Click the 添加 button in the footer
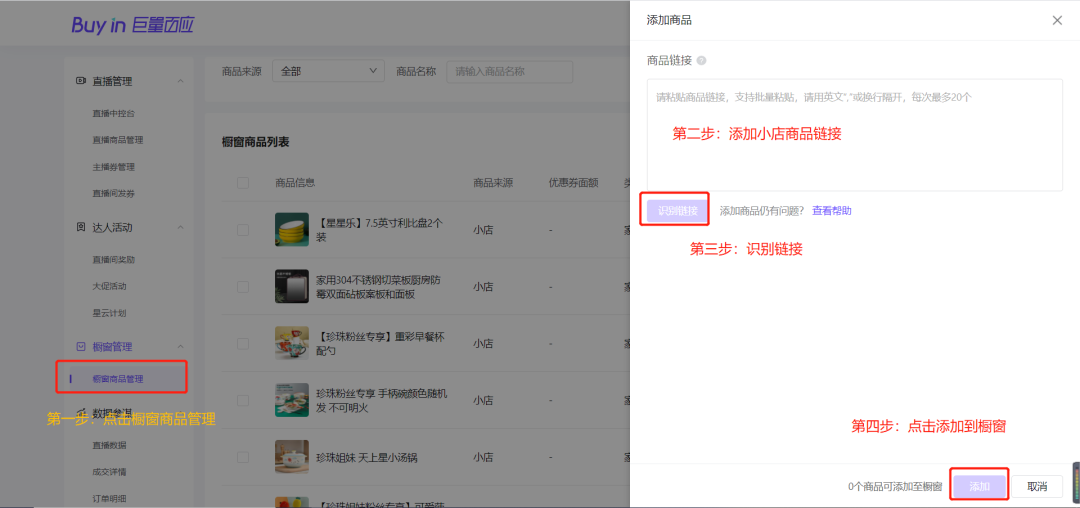 979,486
